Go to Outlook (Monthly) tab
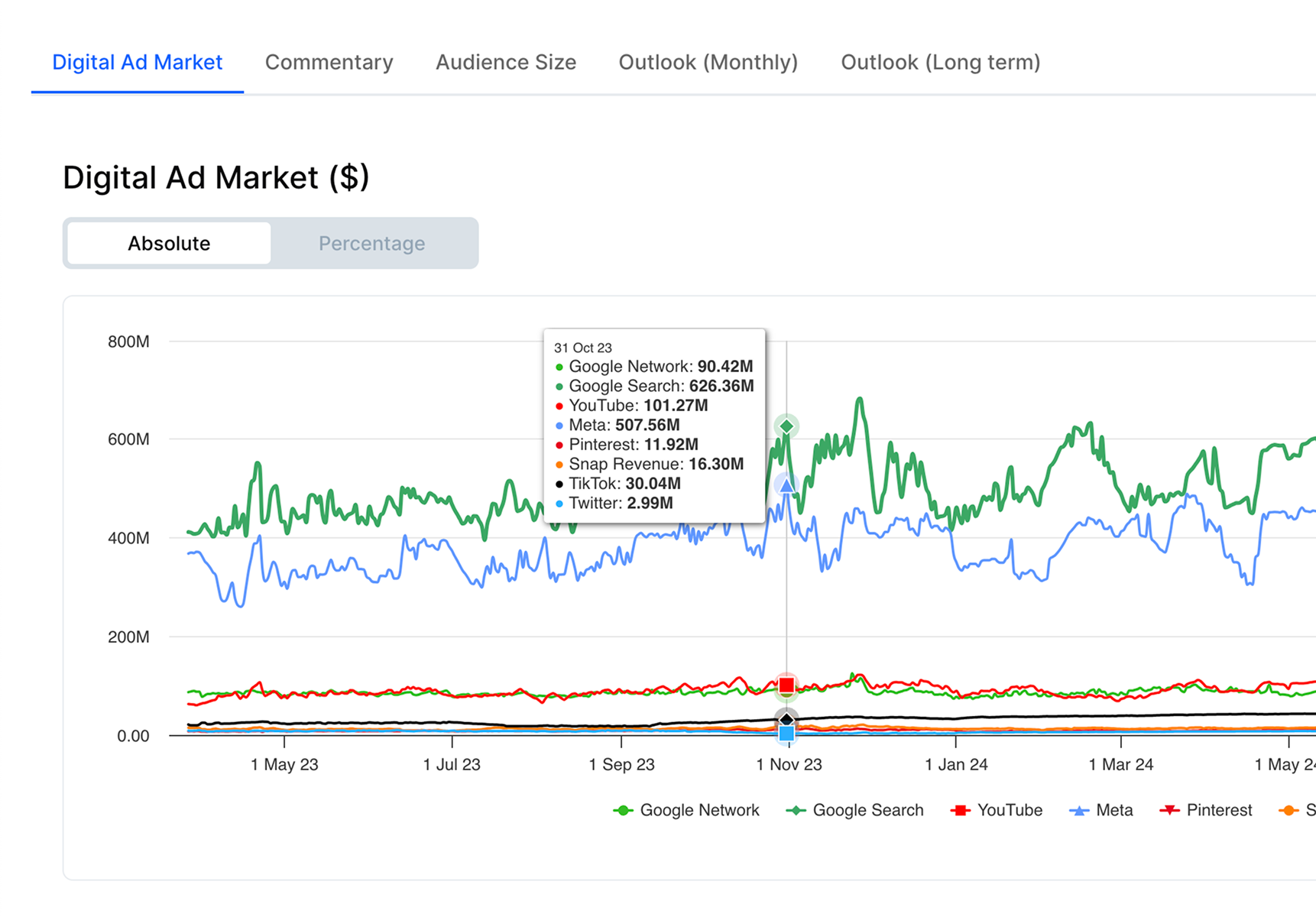The width and height of the screenshot is (1316, 917). pyautogui.click(x=708, y=63)
